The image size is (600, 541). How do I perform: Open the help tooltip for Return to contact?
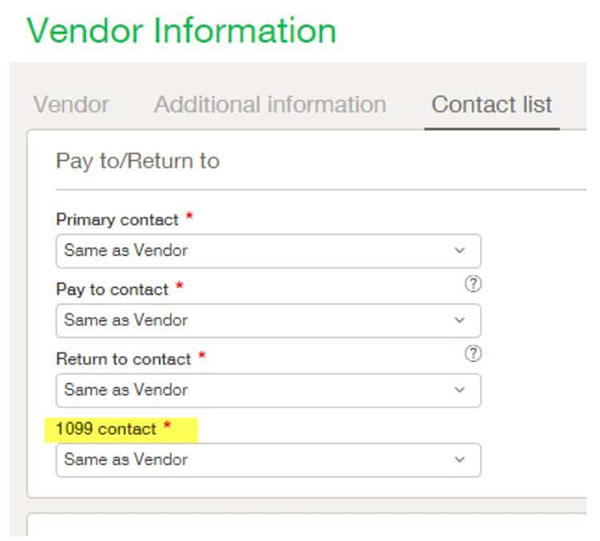(474, 354)
